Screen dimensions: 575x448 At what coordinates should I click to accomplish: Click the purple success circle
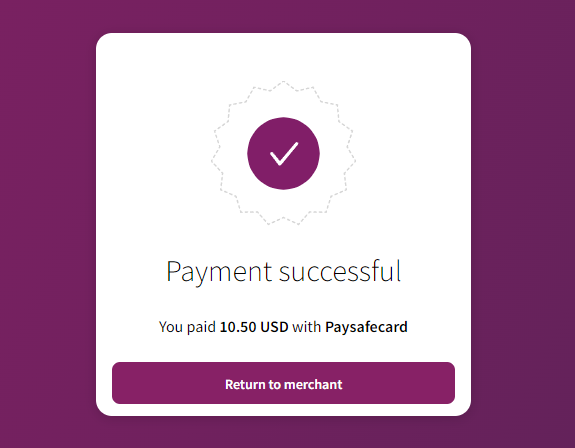point(283,153)
